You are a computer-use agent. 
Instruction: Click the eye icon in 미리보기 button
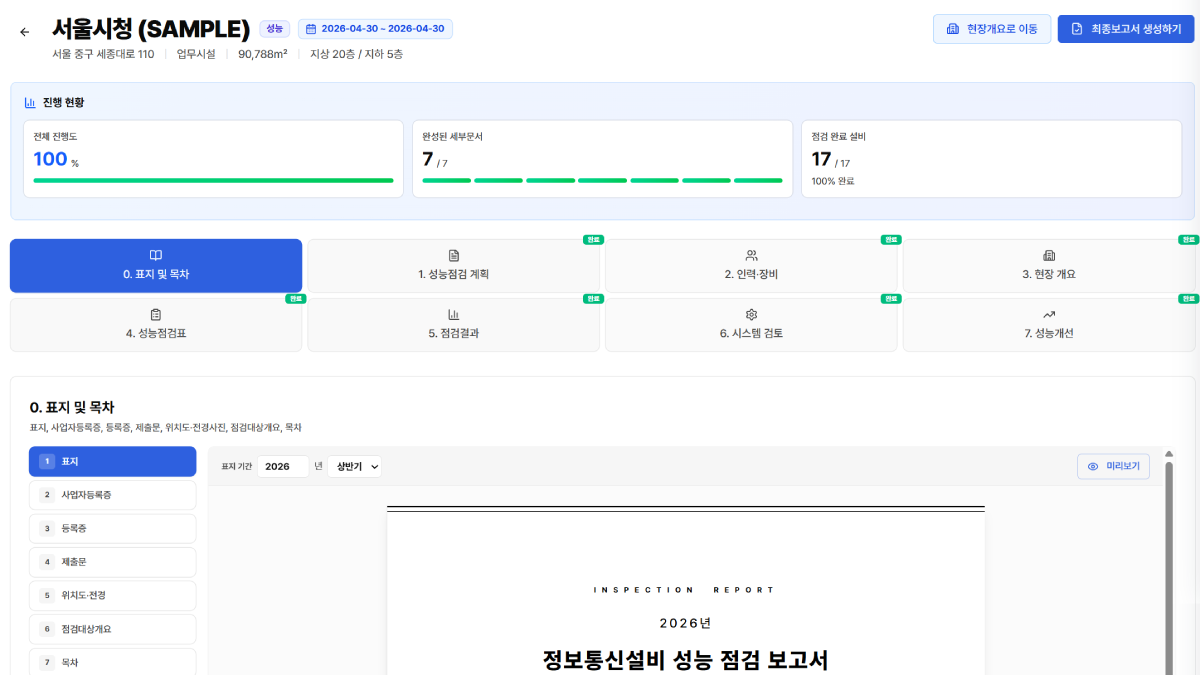coord(1093,466)
